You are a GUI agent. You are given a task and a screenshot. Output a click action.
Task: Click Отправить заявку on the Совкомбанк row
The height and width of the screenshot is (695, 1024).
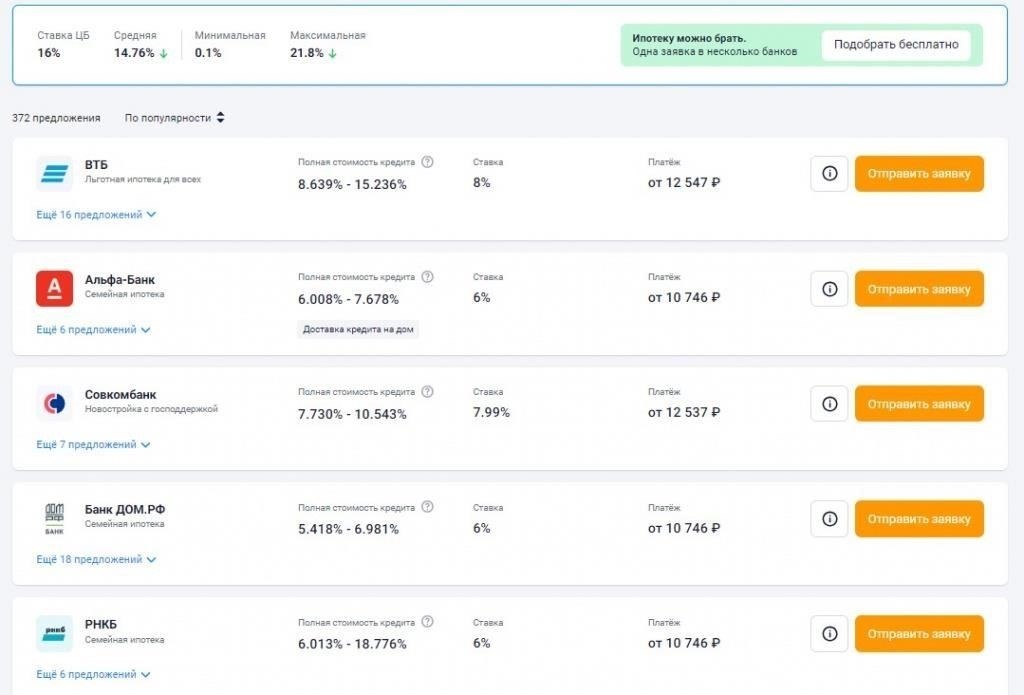coord(919,404)
